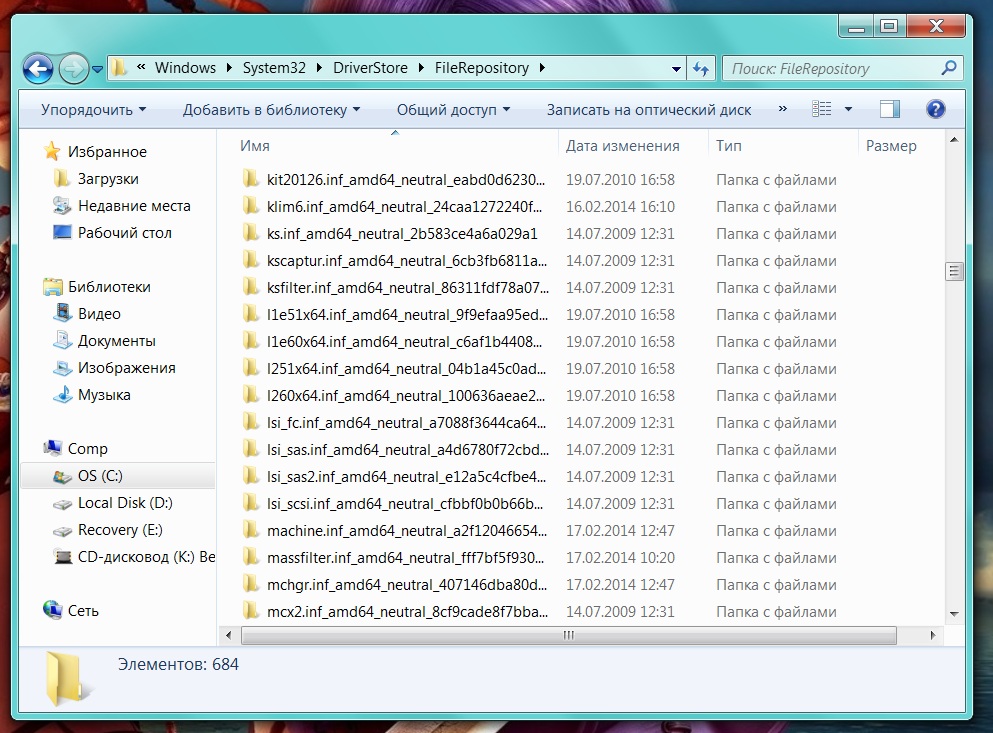Click the Windows breadcrumb segment
Viewport: 993px width, 733px height.
tap(185, 68)
